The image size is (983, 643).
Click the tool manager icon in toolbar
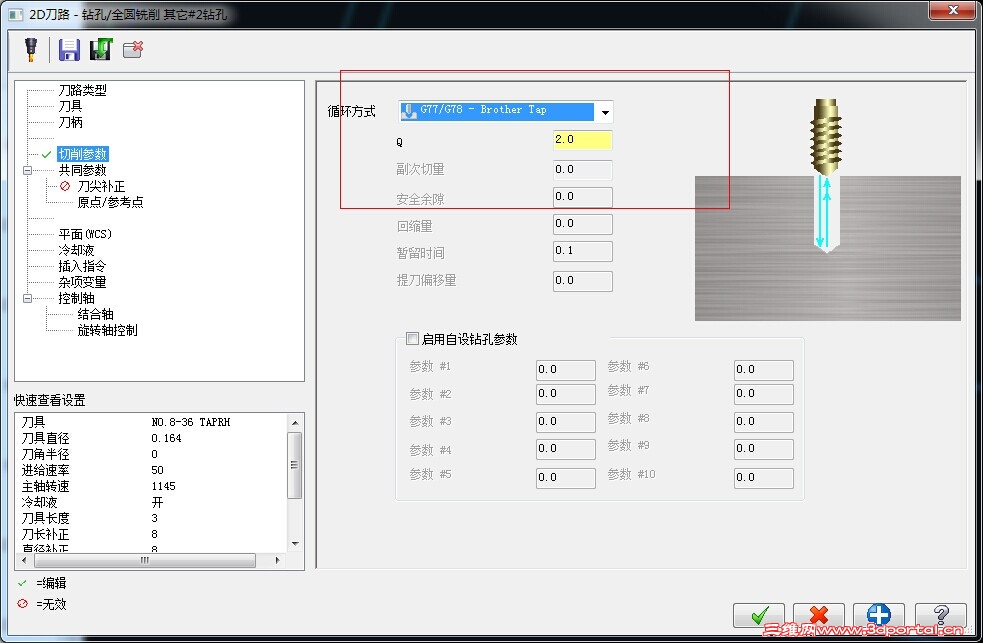30,50
